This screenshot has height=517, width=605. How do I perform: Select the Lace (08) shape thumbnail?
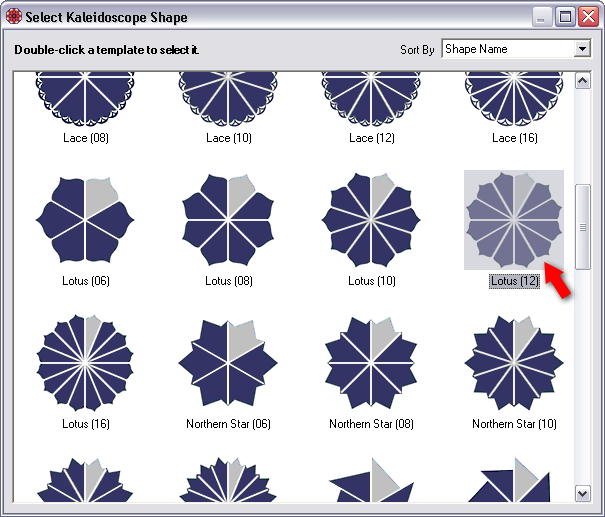pyautogui.click(x=85, y=99)
